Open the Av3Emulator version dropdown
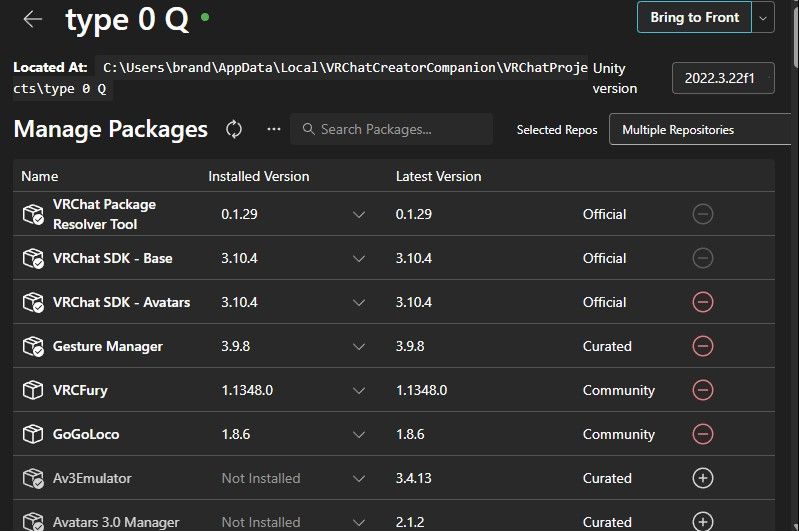Screen dimensions: 799x531 pyautogui.click(x=359, y=479)
